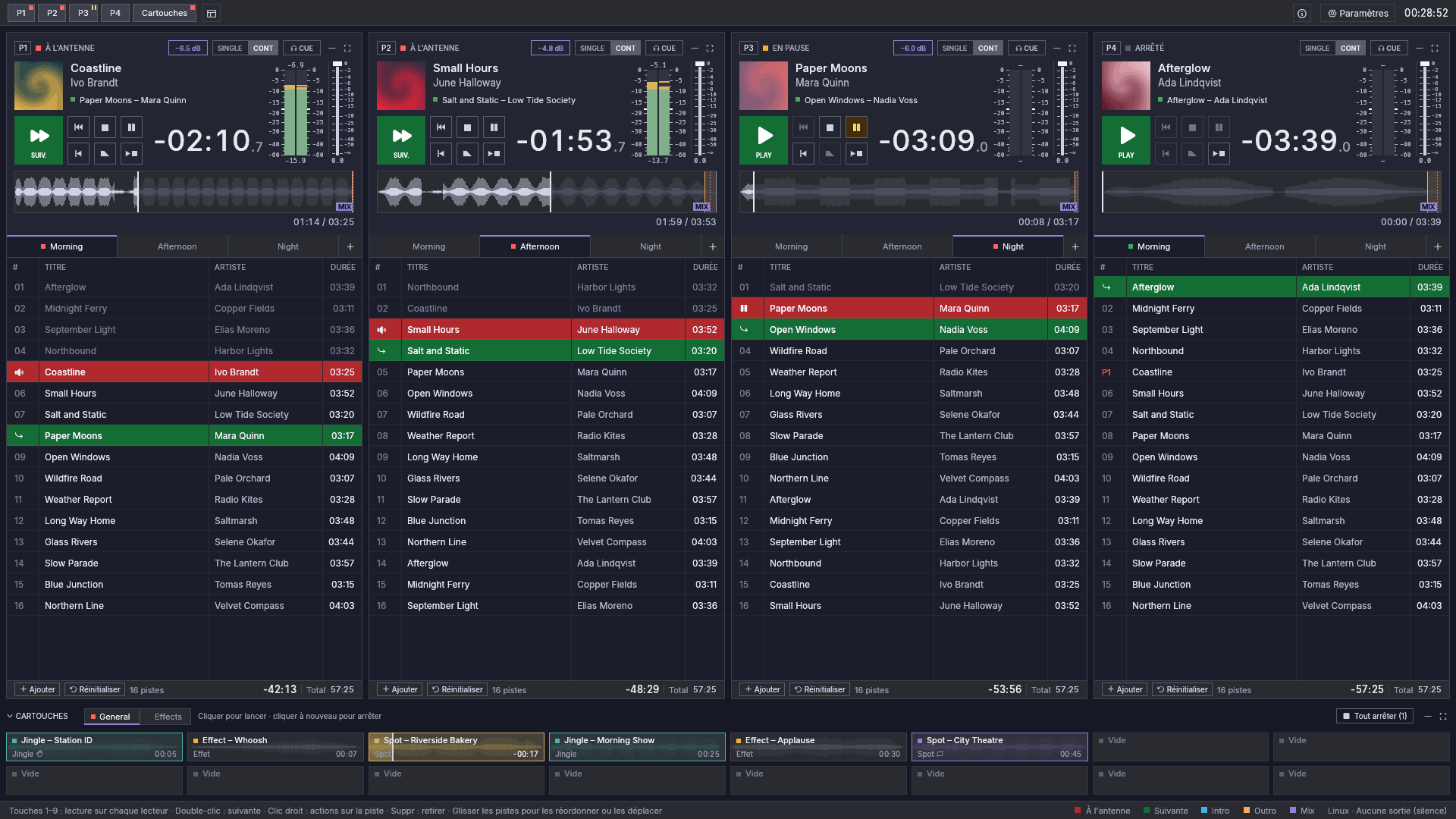Select Glass Rivers row in P3 playlist
The height and width of the screenshot is (819, 1456).
[909, 415]
